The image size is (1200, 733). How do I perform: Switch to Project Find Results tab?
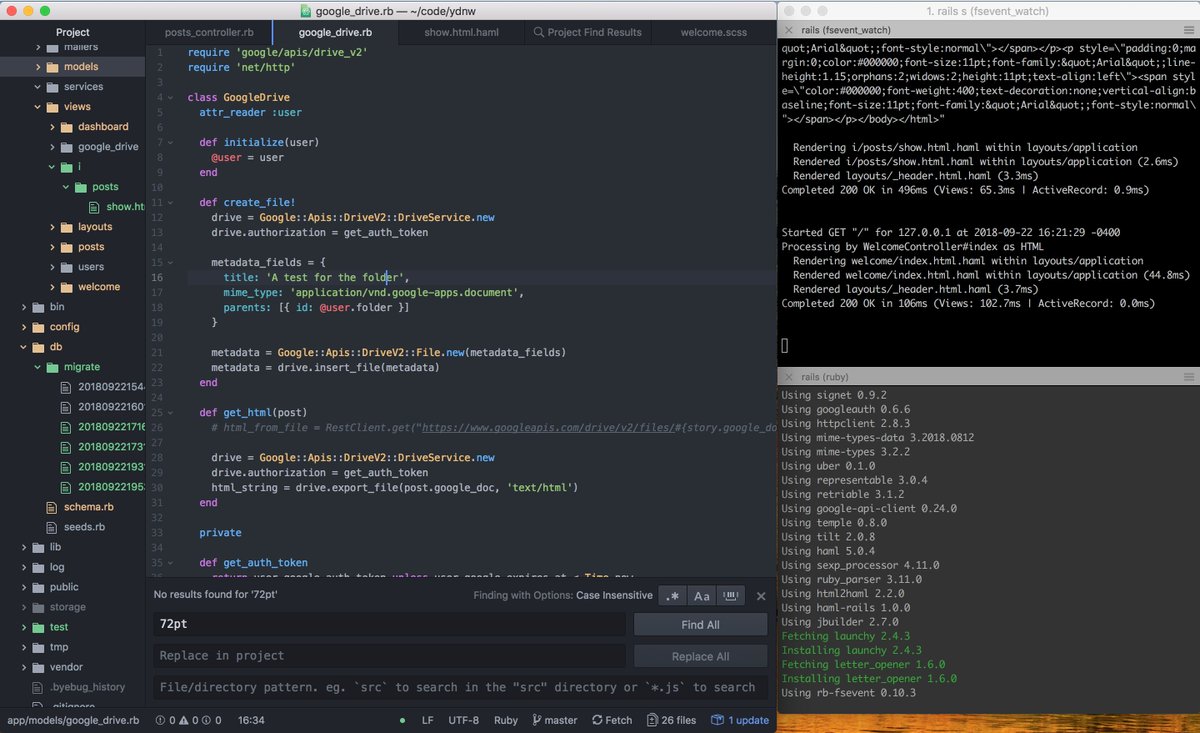pyautogui.click(x=587, y=32)
